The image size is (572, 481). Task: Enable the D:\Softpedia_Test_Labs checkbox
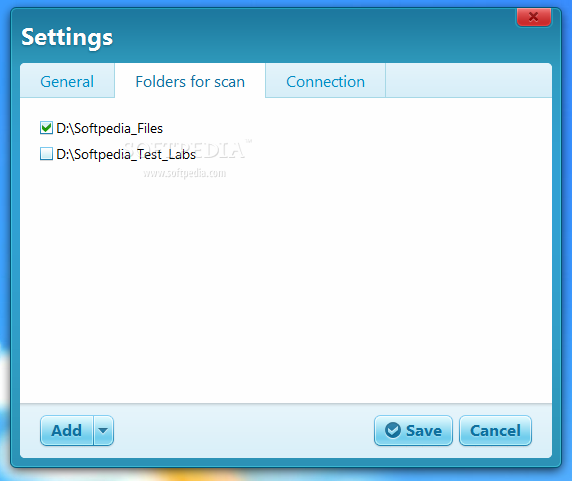pyautogui.click(x=46, y=154)
